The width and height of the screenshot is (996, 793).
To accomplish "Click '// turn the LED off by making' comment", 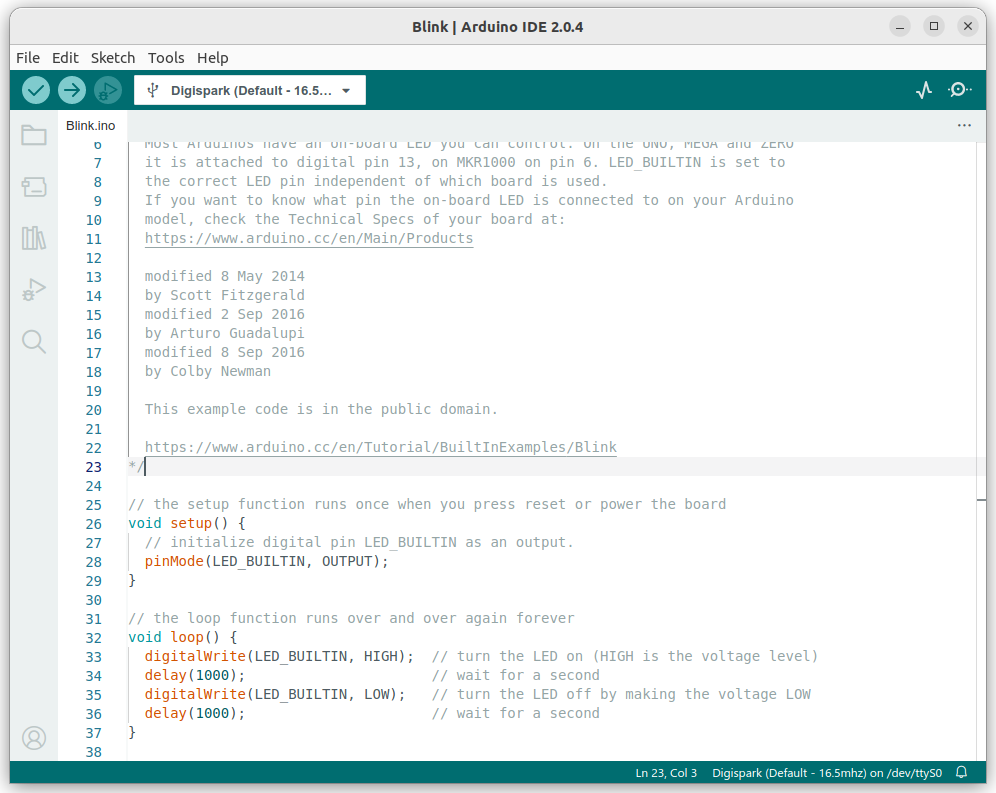I will pyautogui.click(x=621, y=695).
